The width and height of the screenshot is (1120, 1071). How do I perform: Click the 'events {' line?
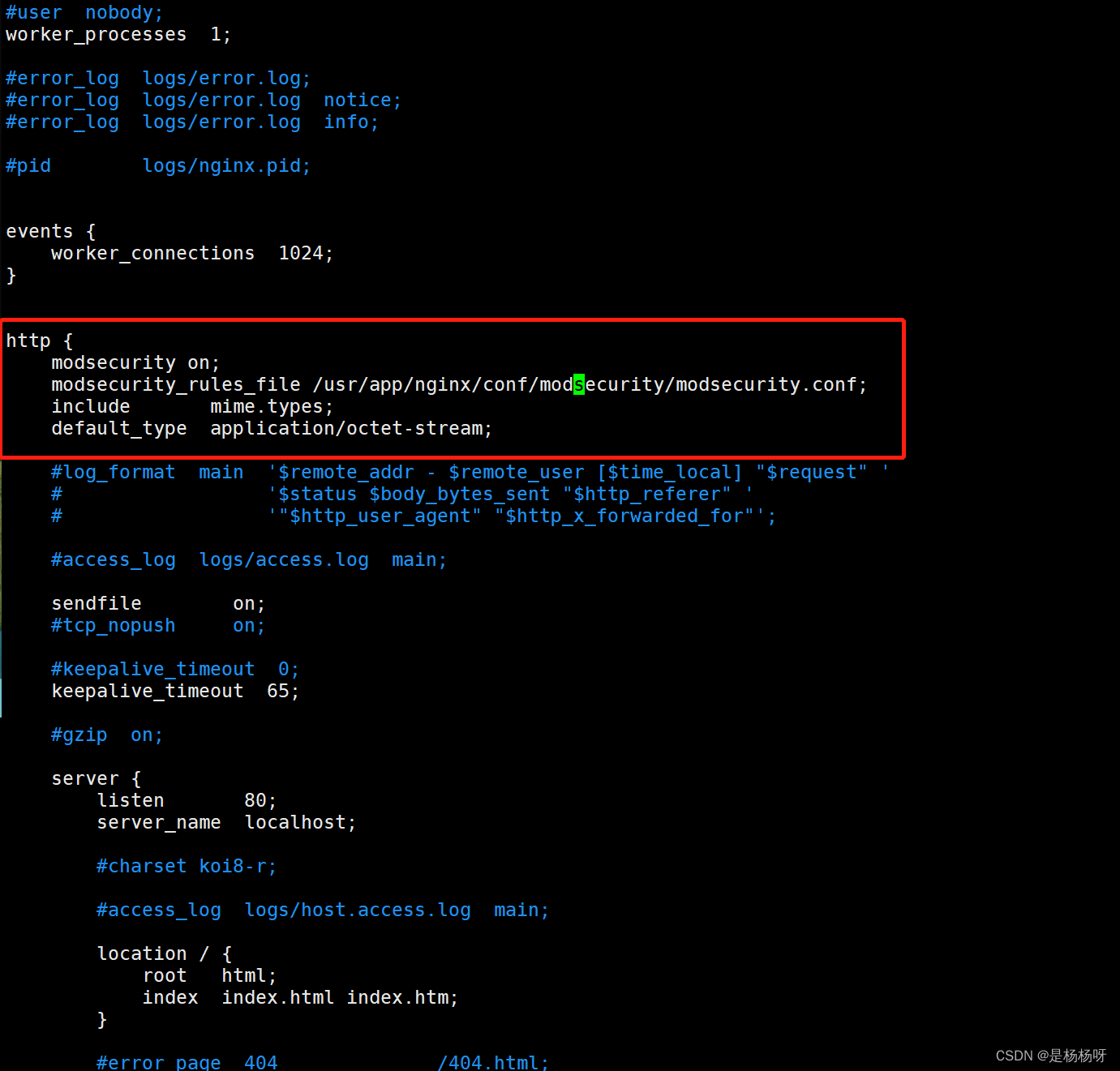click(51, 232)
